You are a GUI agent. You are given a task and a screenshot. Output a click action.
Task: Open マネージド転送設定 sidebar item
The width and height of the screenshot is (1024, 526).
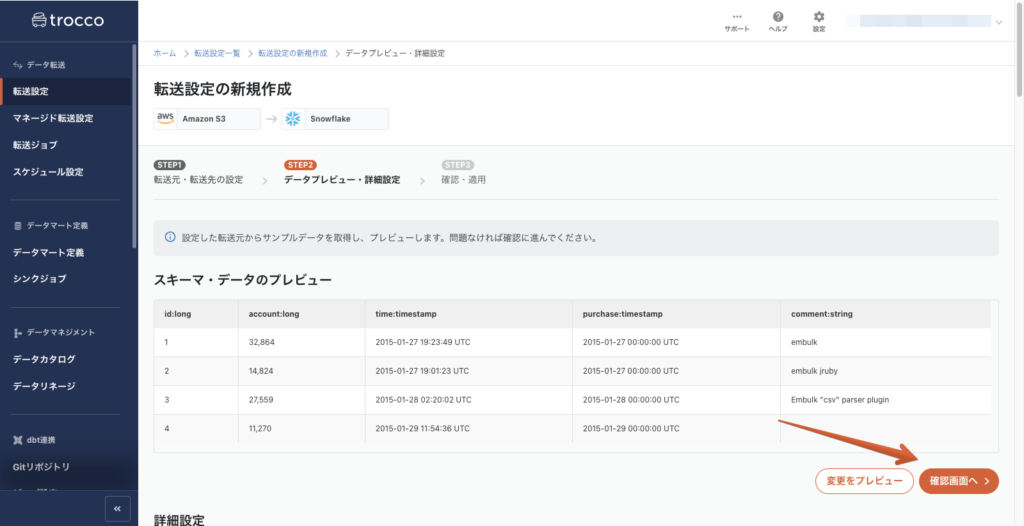(x=53, y=118)
